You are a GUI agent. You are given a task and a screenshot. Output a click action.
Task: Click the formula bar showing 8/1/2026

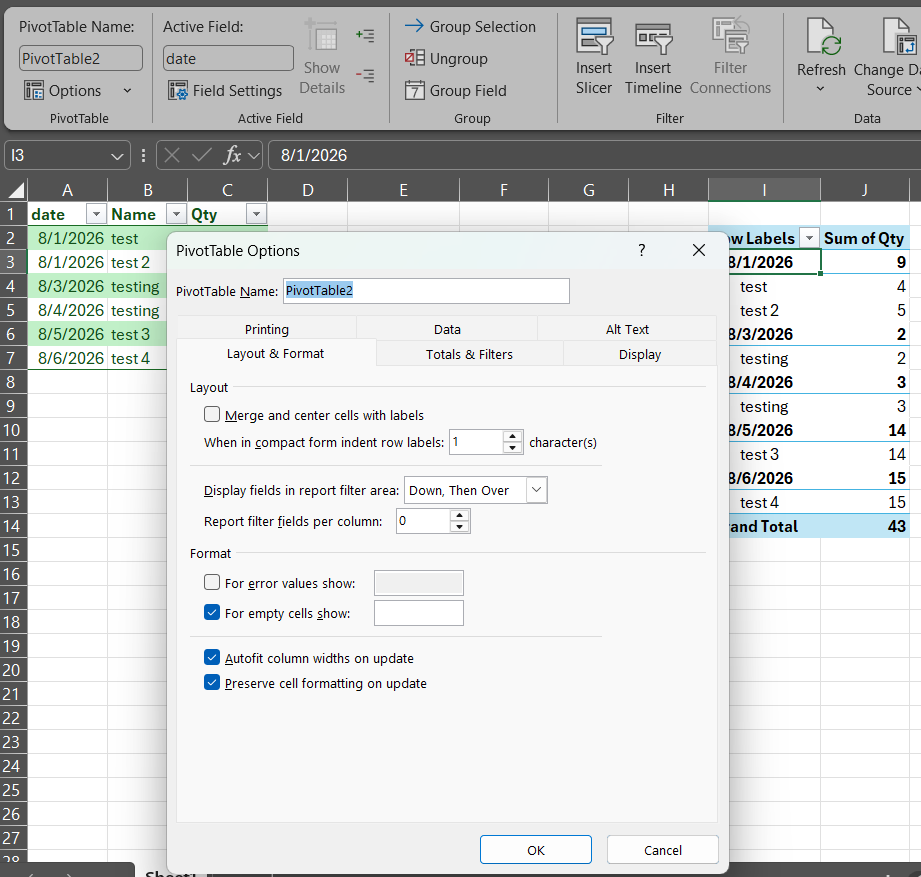(593, 155)
